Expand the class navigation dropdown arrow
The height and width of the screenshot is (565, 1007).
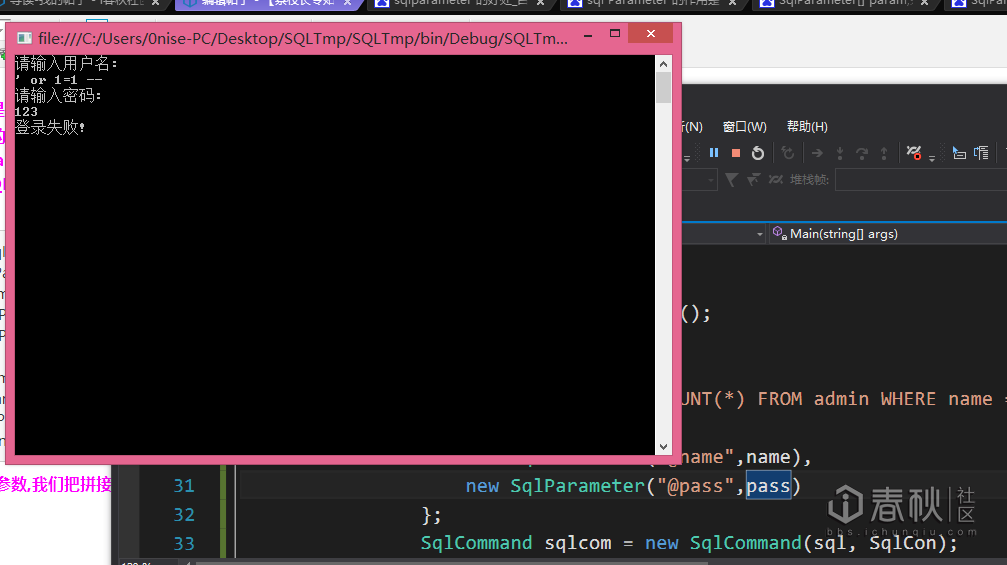pos(760,234)
